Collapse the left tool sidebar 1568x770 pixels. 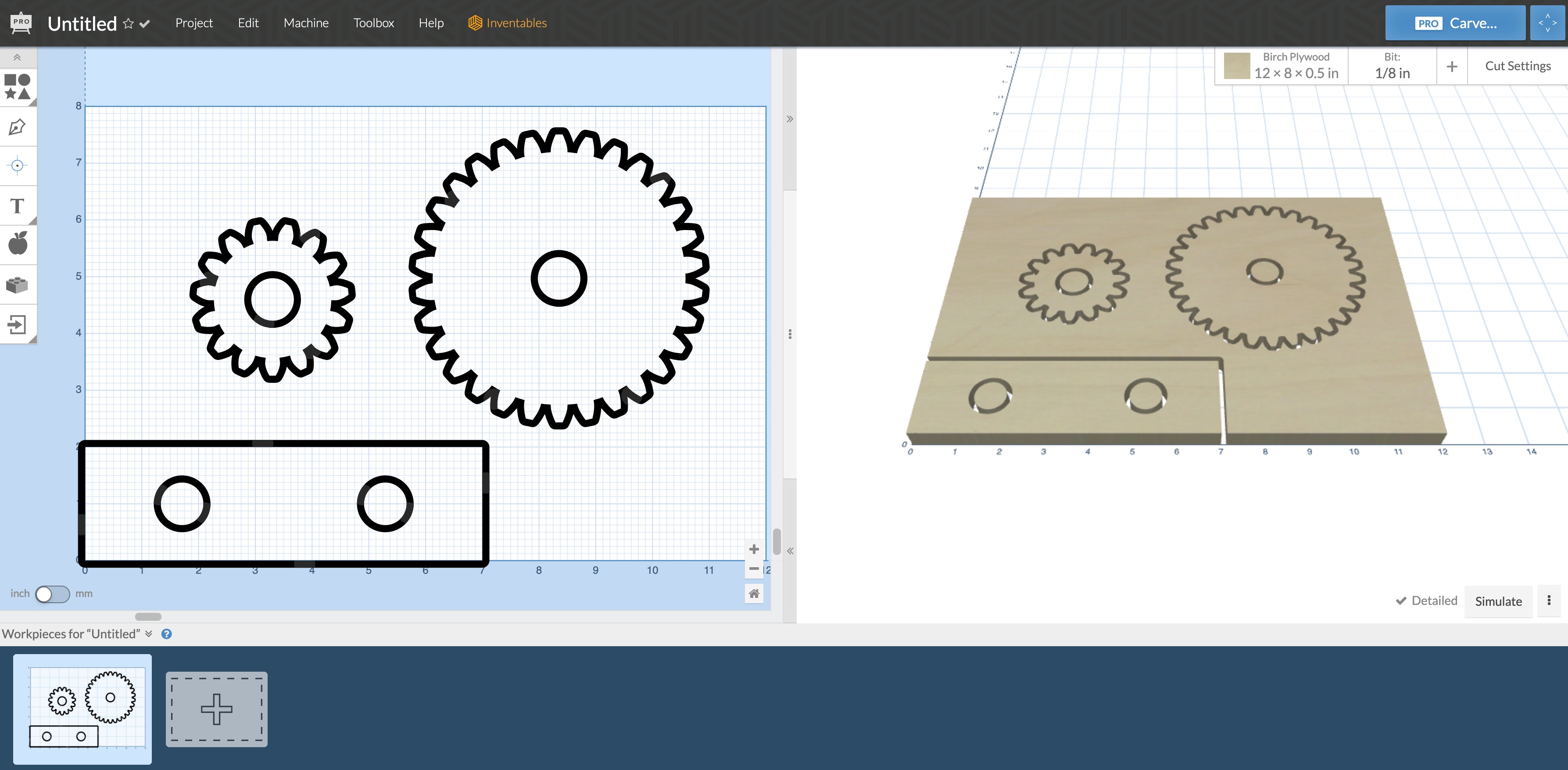[17, 57]
